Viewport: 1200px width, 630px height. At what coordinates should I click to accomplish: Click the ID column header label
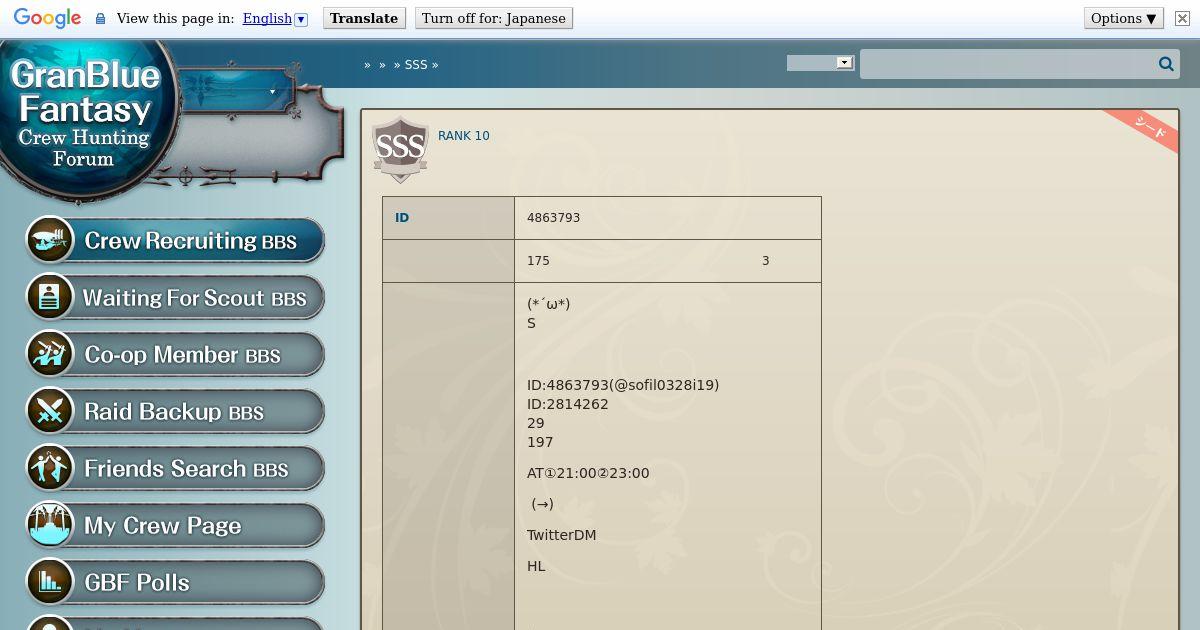coord(402,218)
